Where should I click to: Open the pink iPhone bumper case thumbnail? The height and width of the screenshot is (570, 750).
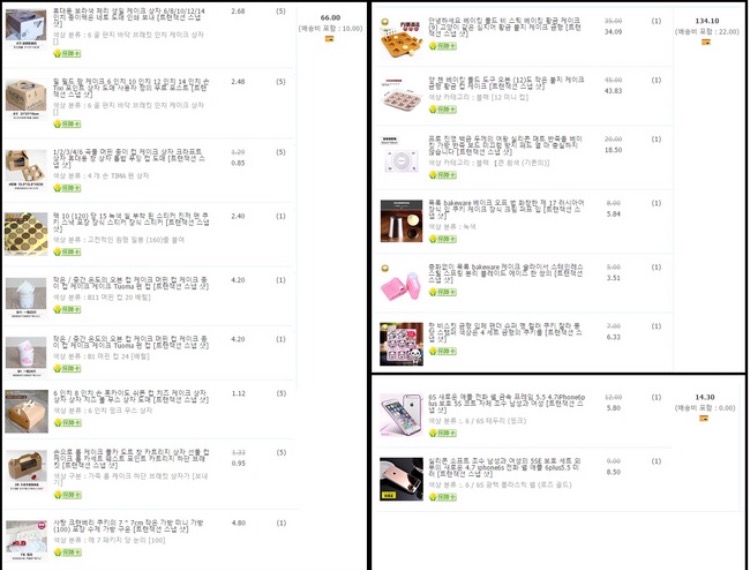(x=401, y=415)
